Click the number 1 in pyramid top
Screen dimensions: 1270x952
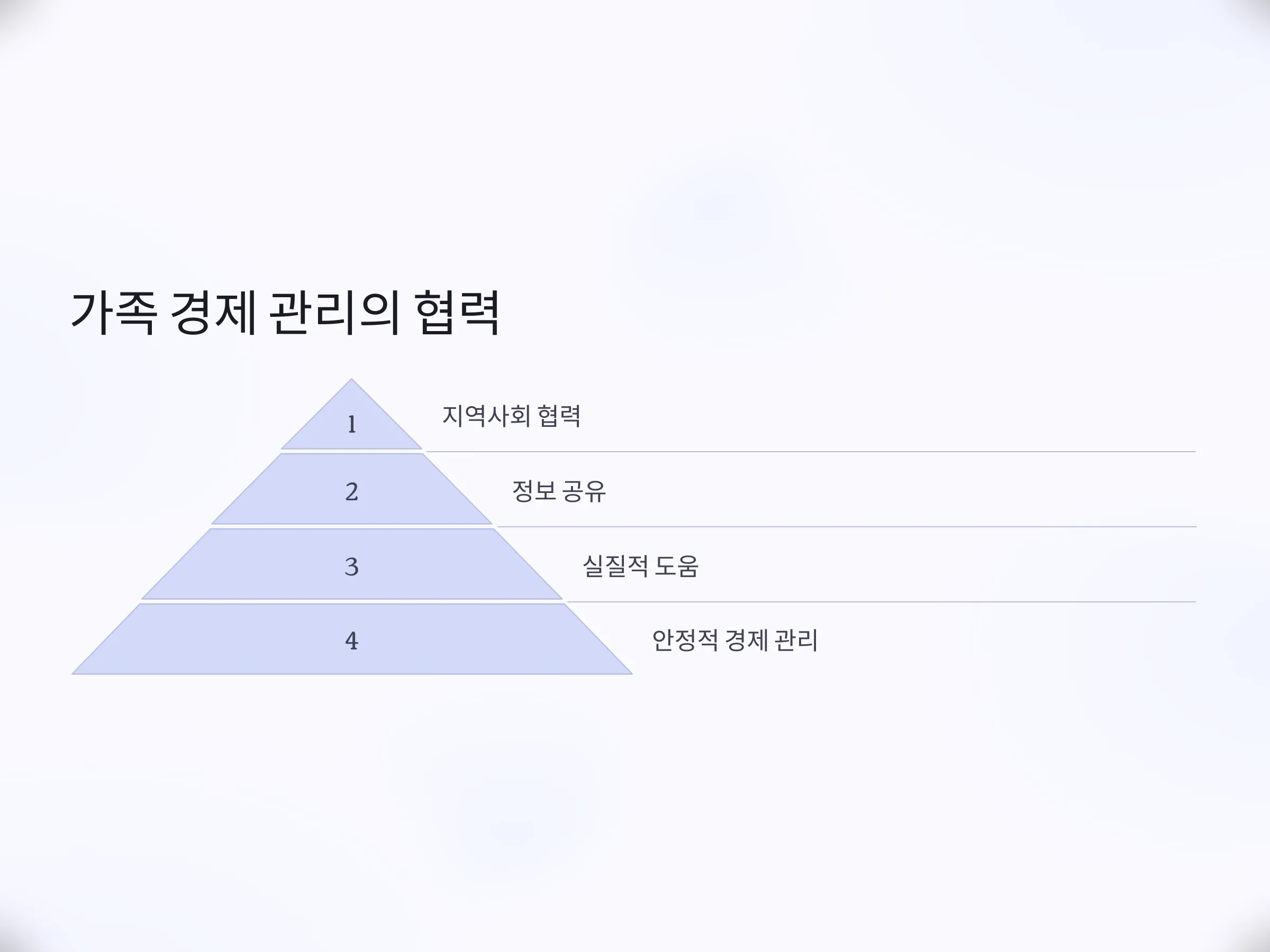(352, 425)
